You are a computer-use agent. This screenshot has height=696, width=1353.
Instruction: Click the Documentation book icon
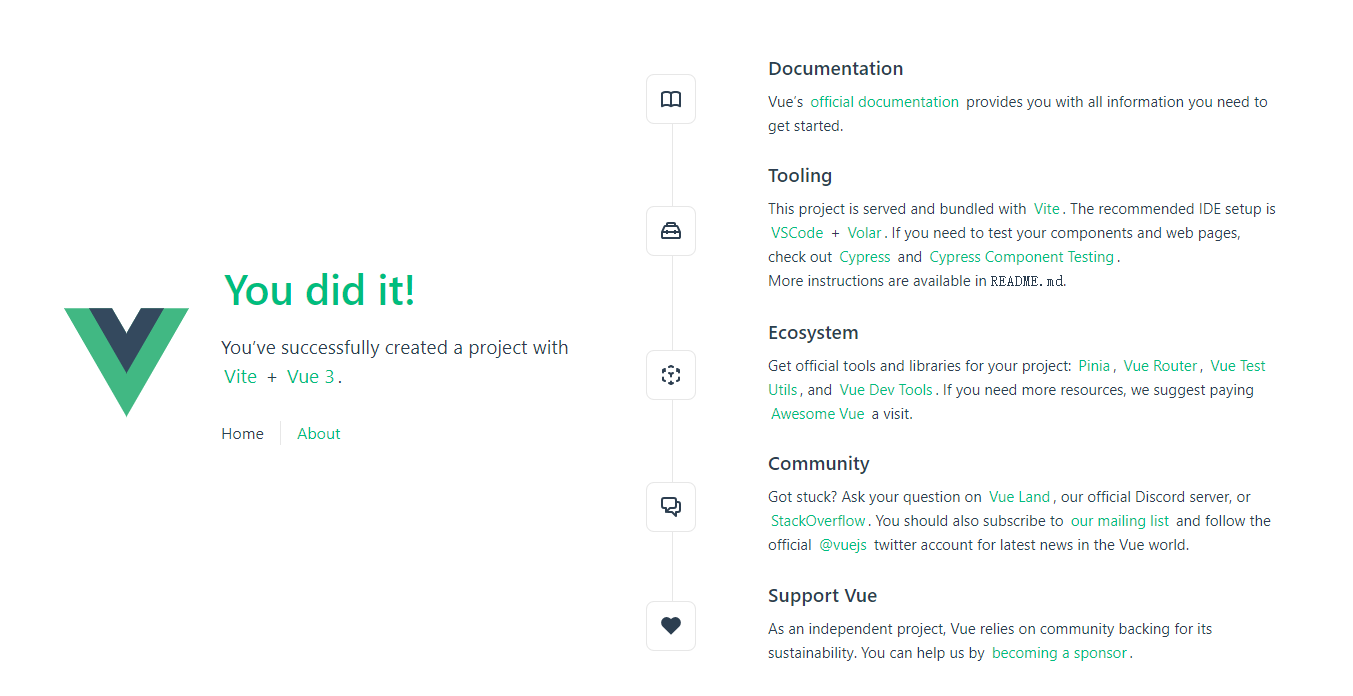pos(671,99)
